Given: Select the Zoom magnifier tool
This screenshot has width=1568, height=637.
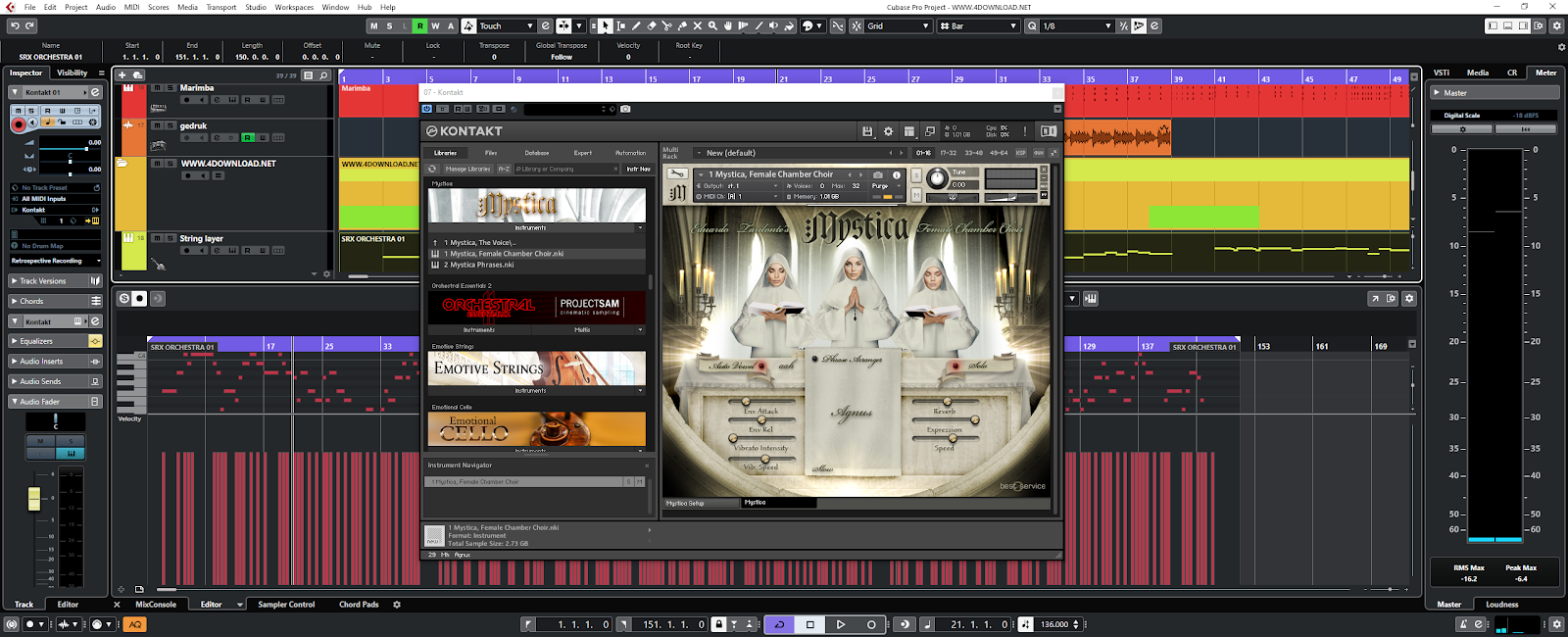Looking at the screenshot, I should (x=712, y=26).
